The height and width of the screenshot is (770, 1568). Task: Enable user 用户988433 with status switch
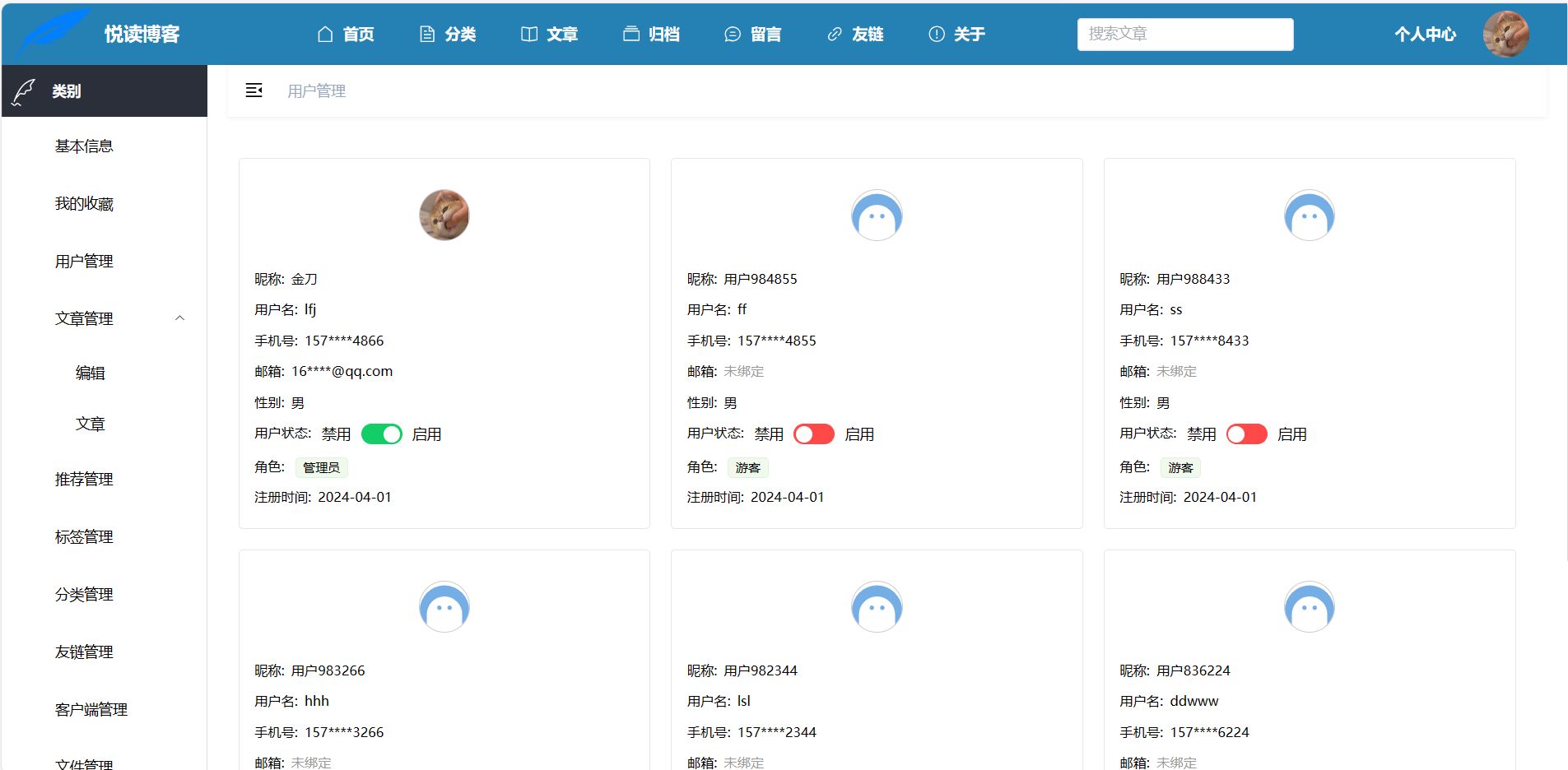(1247, 434)
